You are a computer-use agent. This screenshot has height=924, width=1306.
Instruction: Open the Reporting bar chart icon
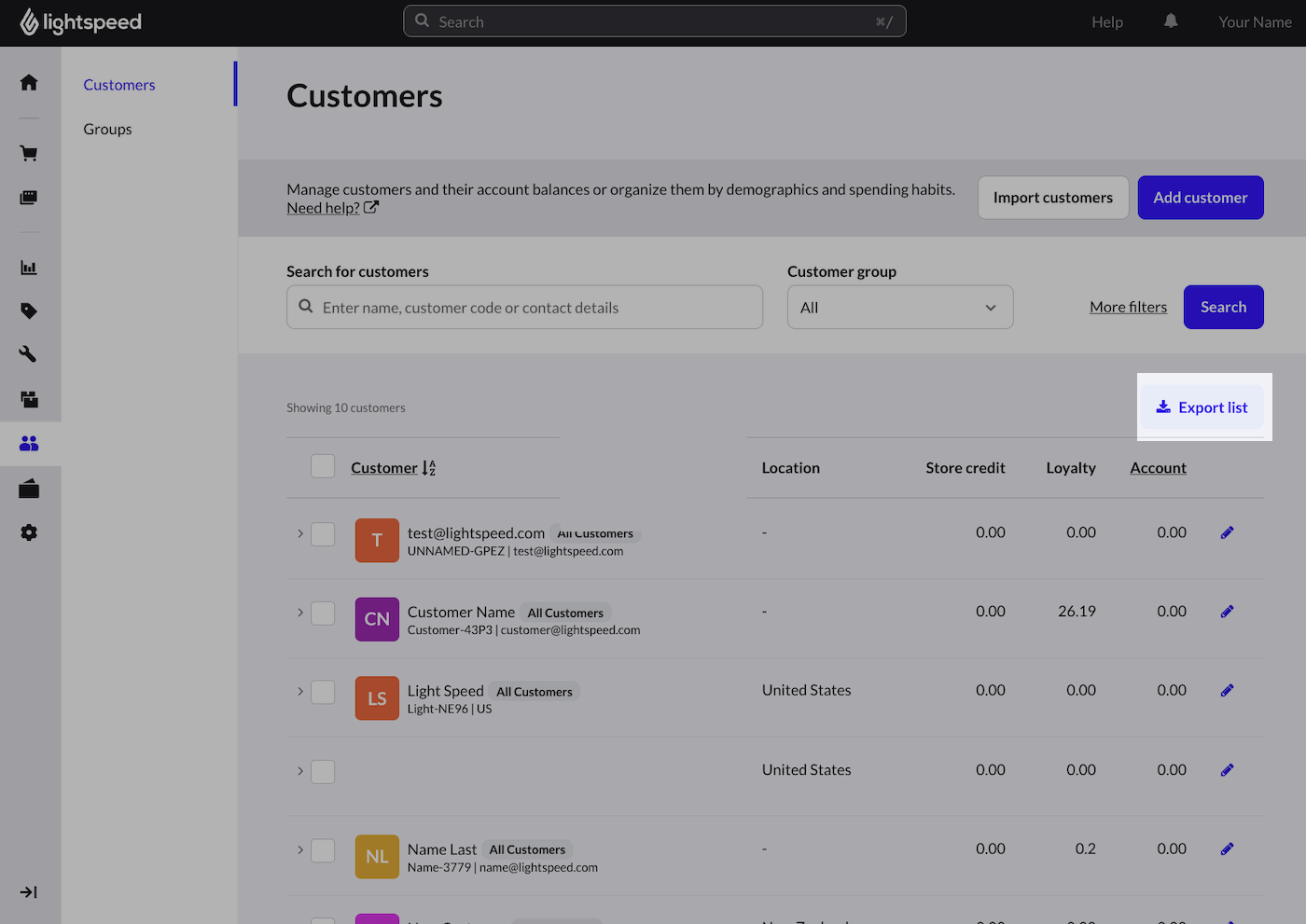29,269
